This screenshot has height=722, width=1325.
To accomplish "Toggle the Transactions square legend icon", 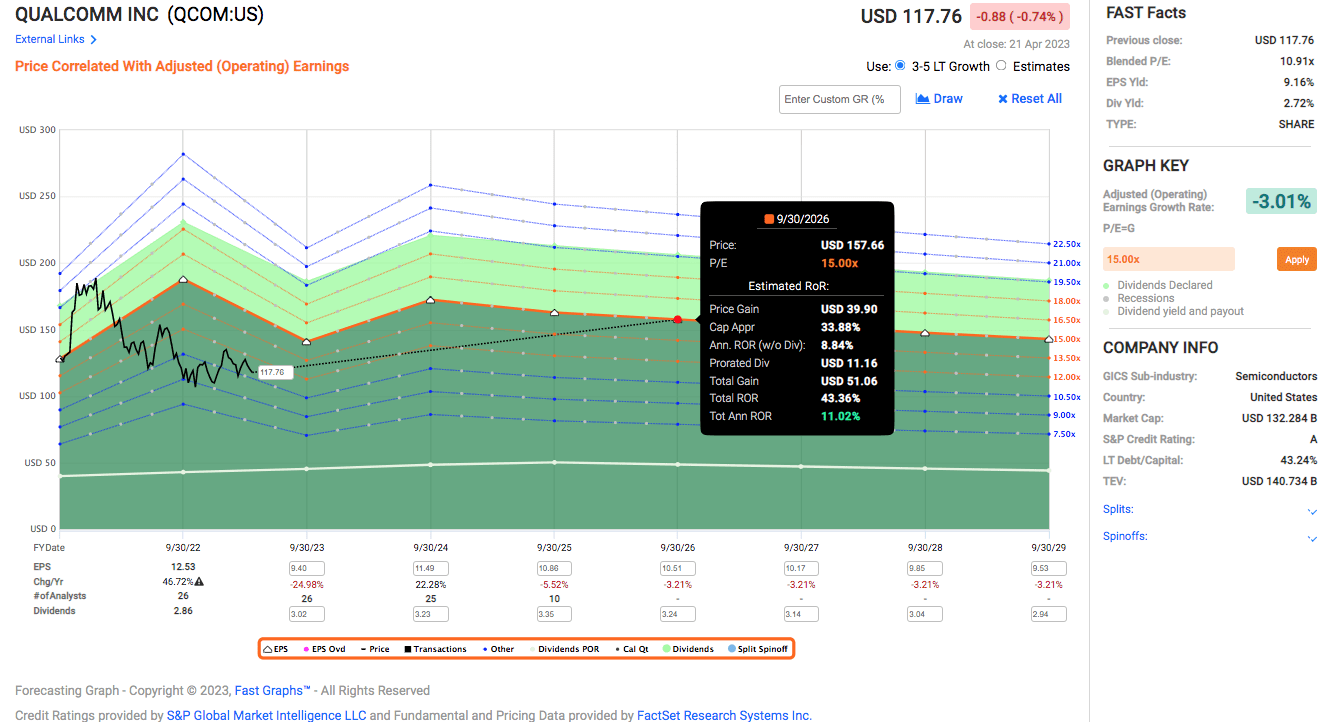I will (407, 649).
